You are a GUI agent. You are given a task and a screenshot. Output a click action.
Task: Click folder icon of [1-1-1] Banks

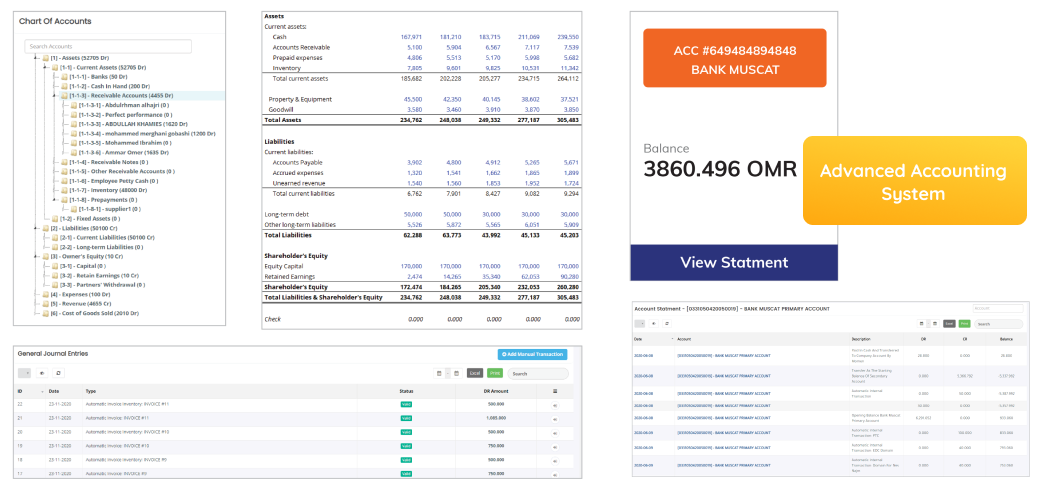point(64,77)
